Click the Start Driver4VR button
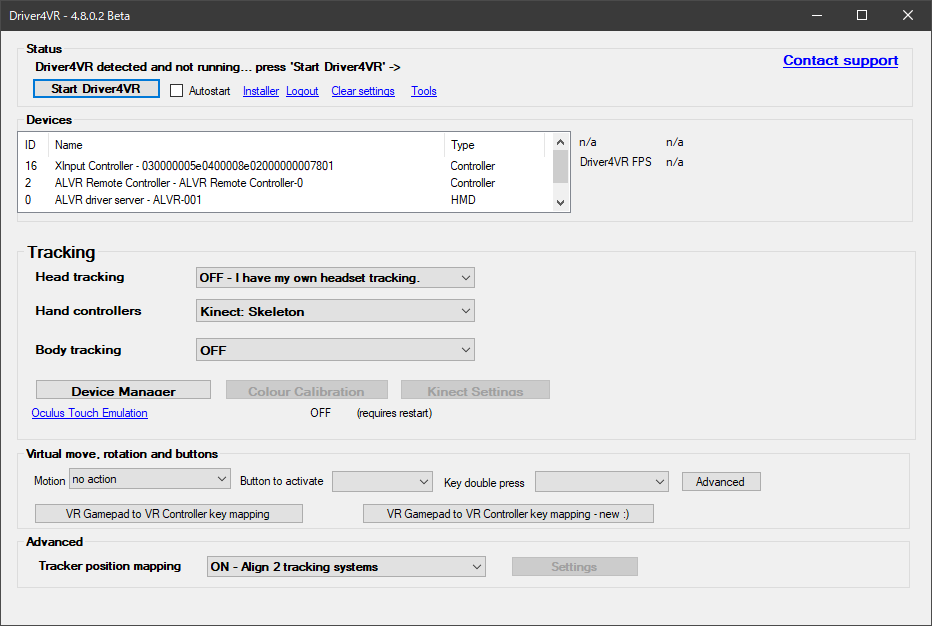Image resolution: width=932 pixels, height=626 pixels. coord(96,89)
